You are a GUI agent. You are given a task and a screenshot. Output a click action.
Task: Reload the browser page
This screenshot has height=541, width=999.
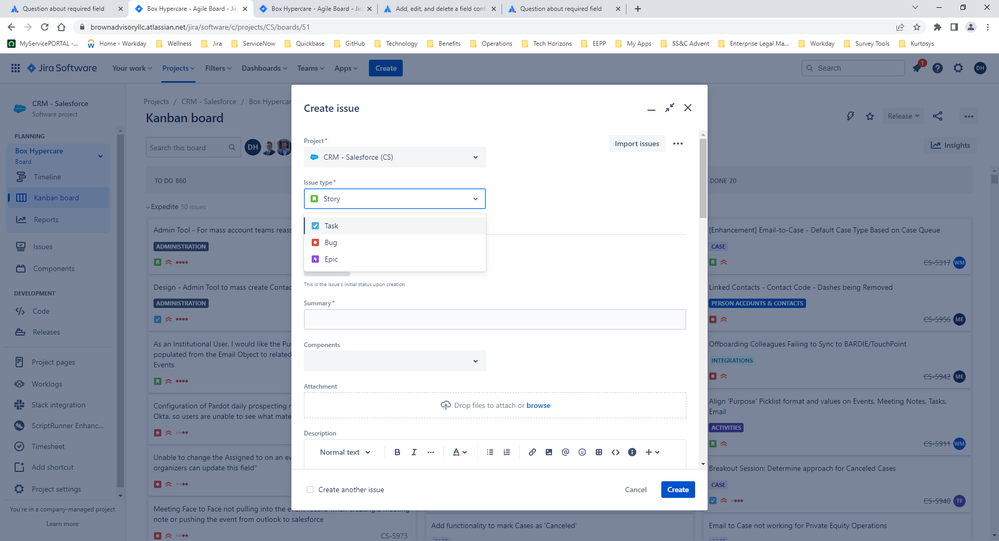tap(45, 27)
